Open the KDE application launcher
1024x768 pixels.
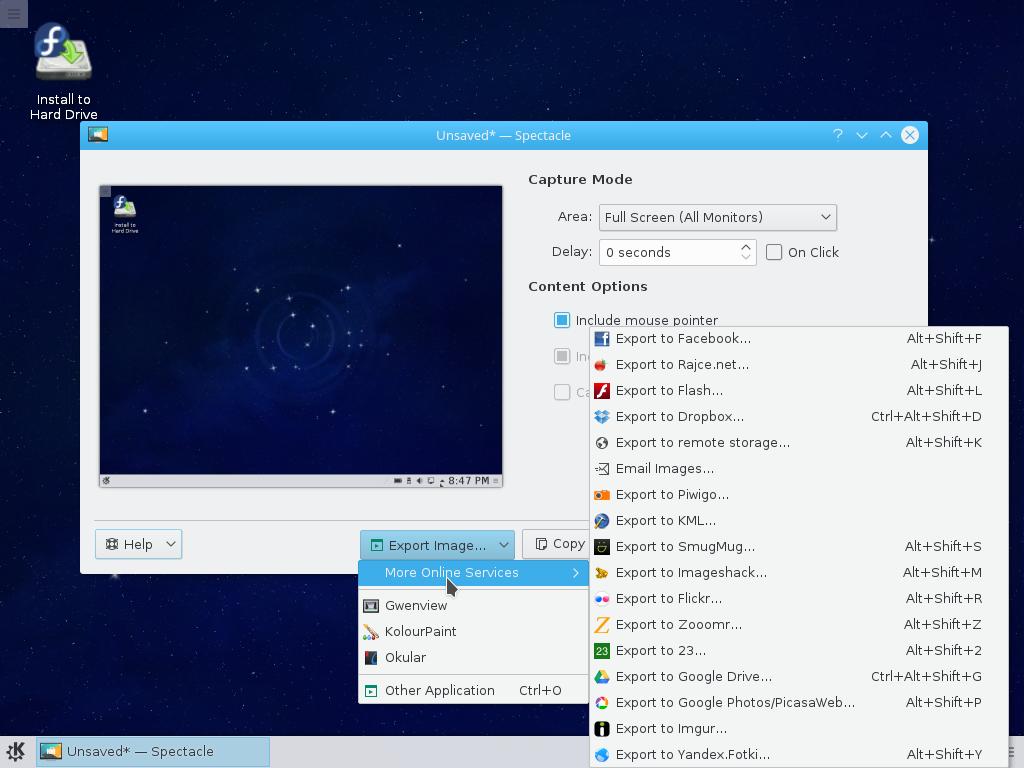tap(16, 752)
